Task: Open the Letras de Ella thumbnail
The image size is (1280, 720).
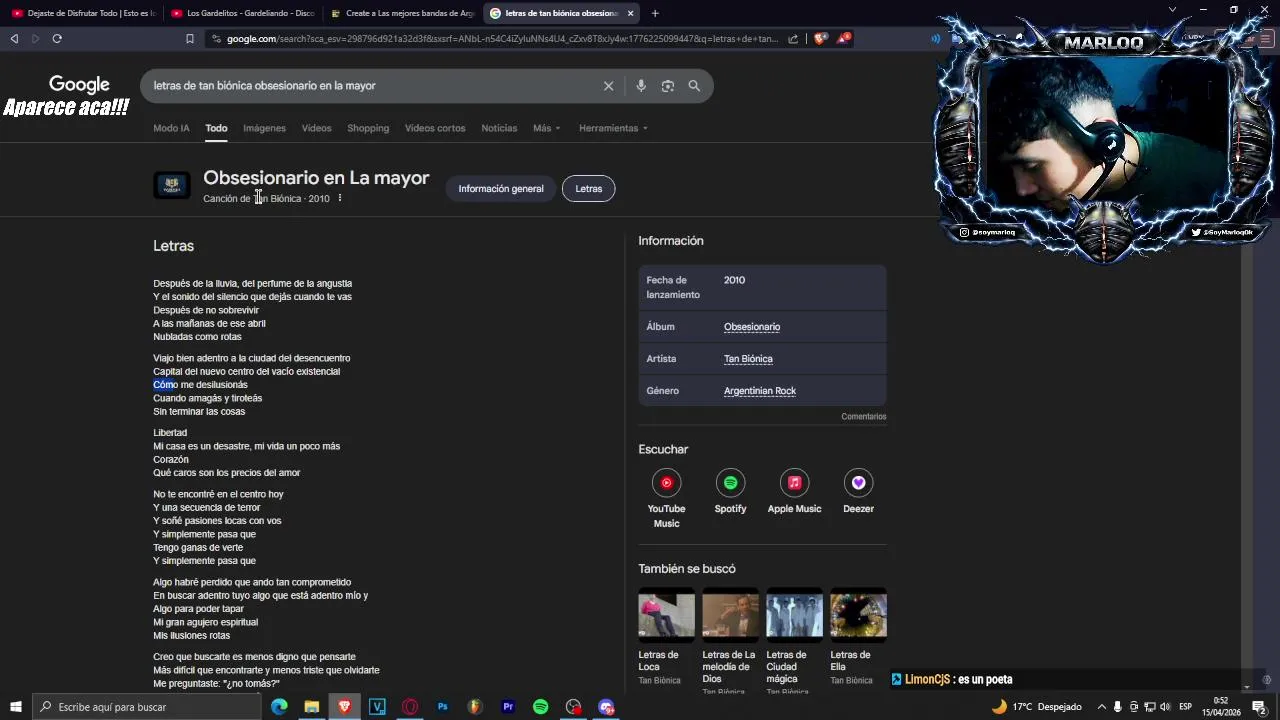Action: point(858,615)
